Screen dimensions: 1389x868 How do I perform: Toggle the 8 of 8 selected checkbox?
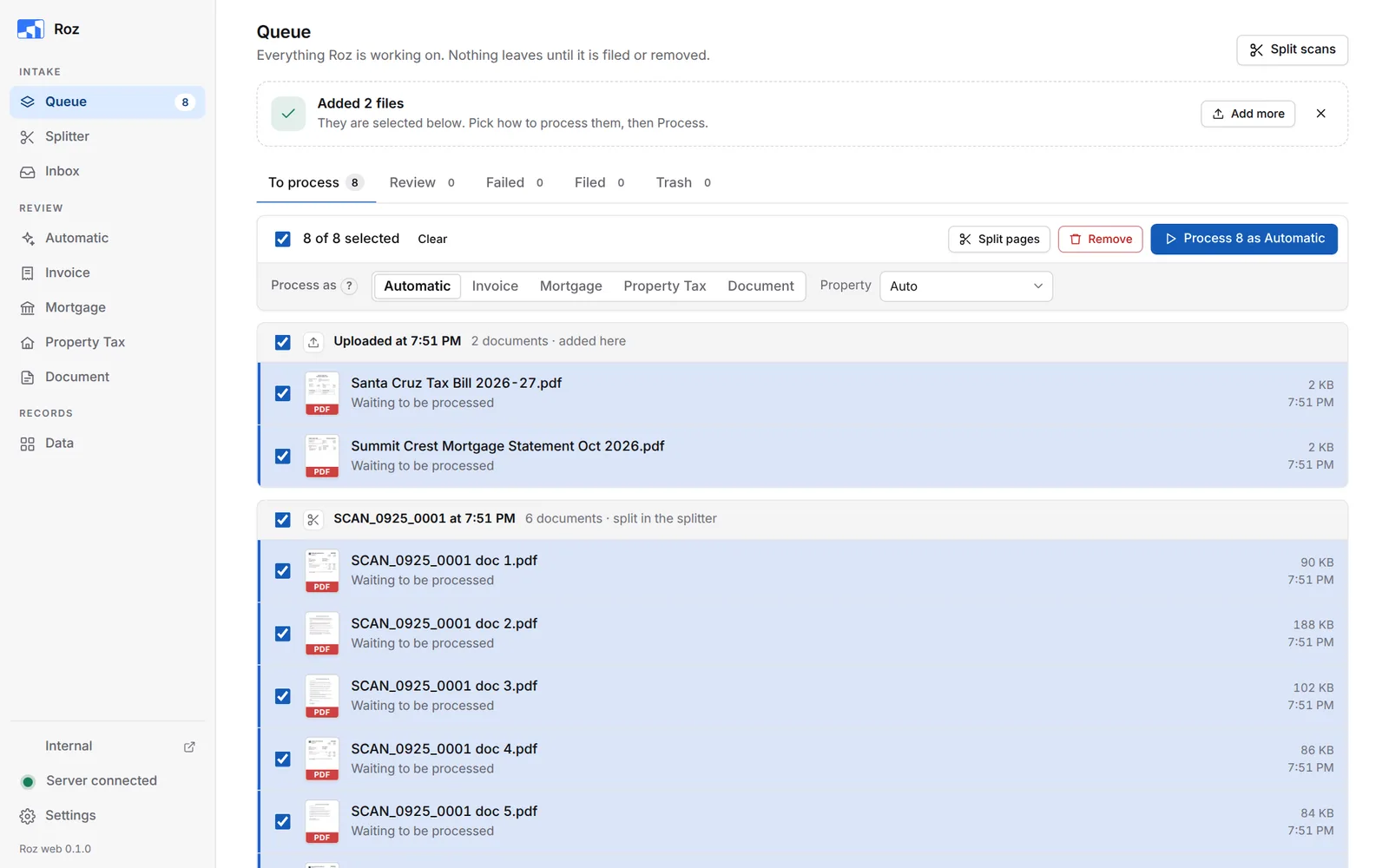pyautogui.click(x=282, y=239)
